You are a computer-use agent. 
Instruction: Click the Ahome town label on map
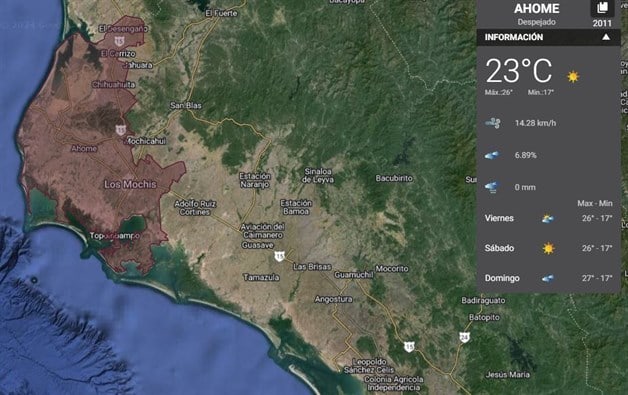tap(84, 148)
